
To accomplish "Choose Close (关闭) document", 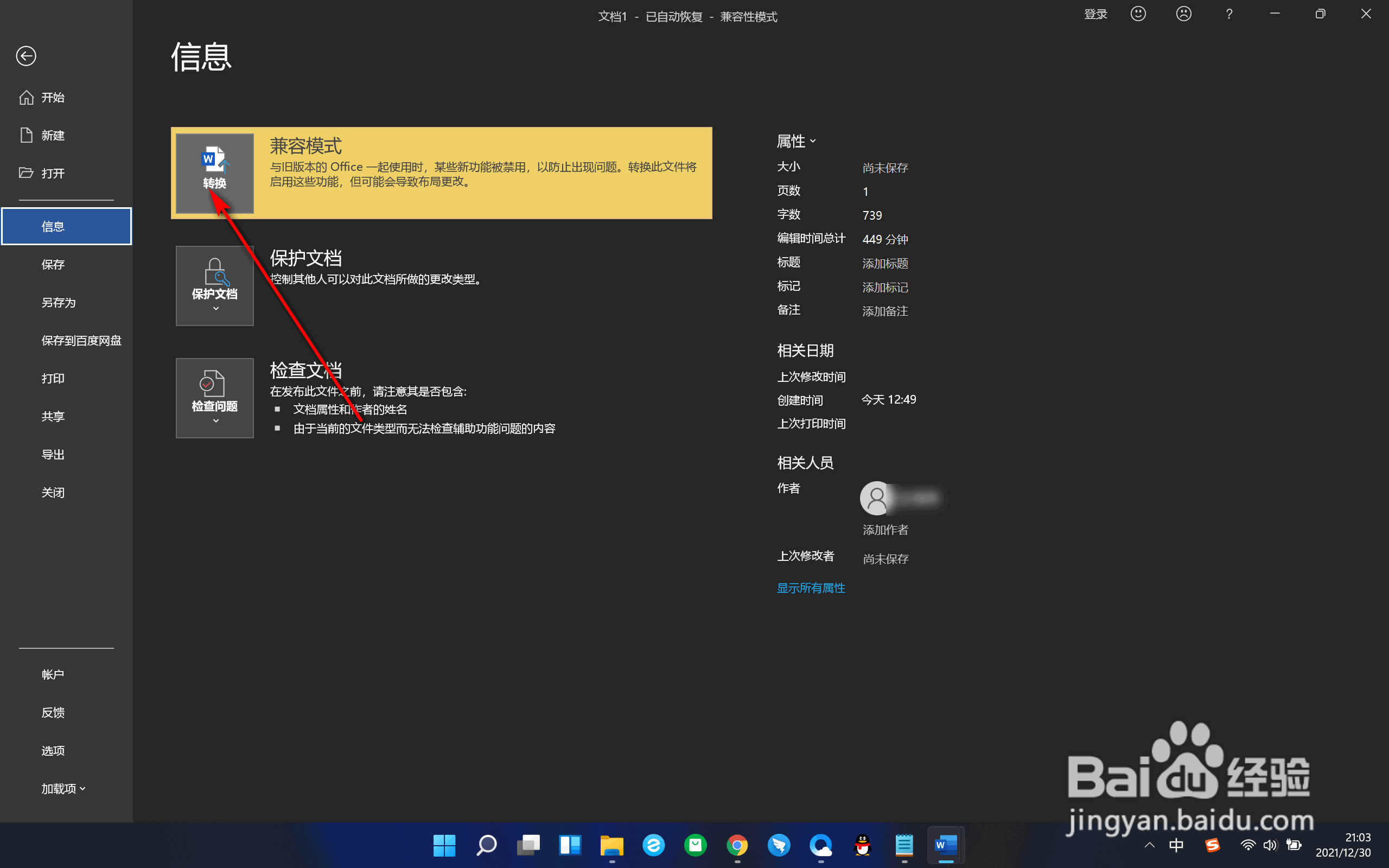I will click(x=67, y=493).
